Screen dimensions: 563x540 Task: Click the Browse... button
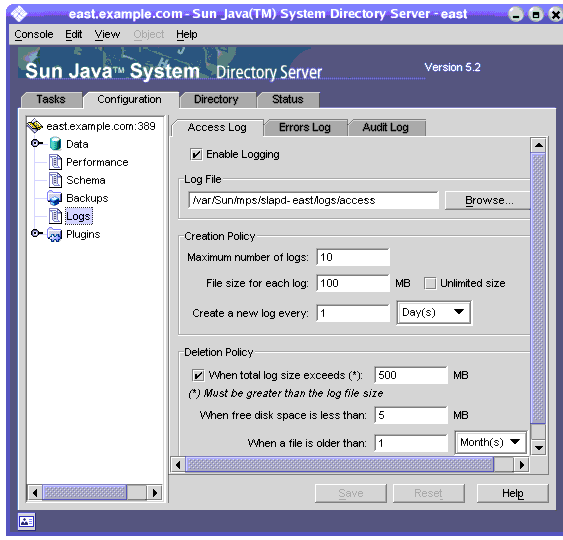pyautogui.click(x=488, y=200)
